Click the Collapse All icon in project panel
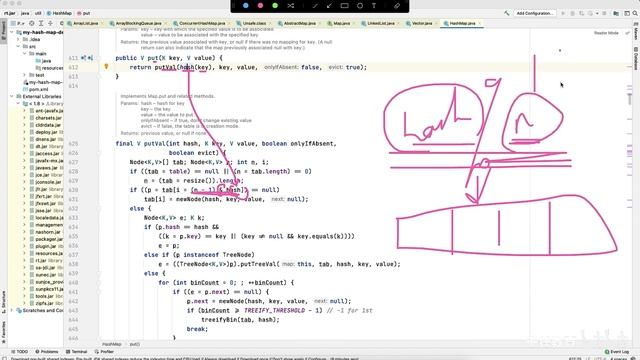Viewport: 640px width, 360px height. point(50,24)
